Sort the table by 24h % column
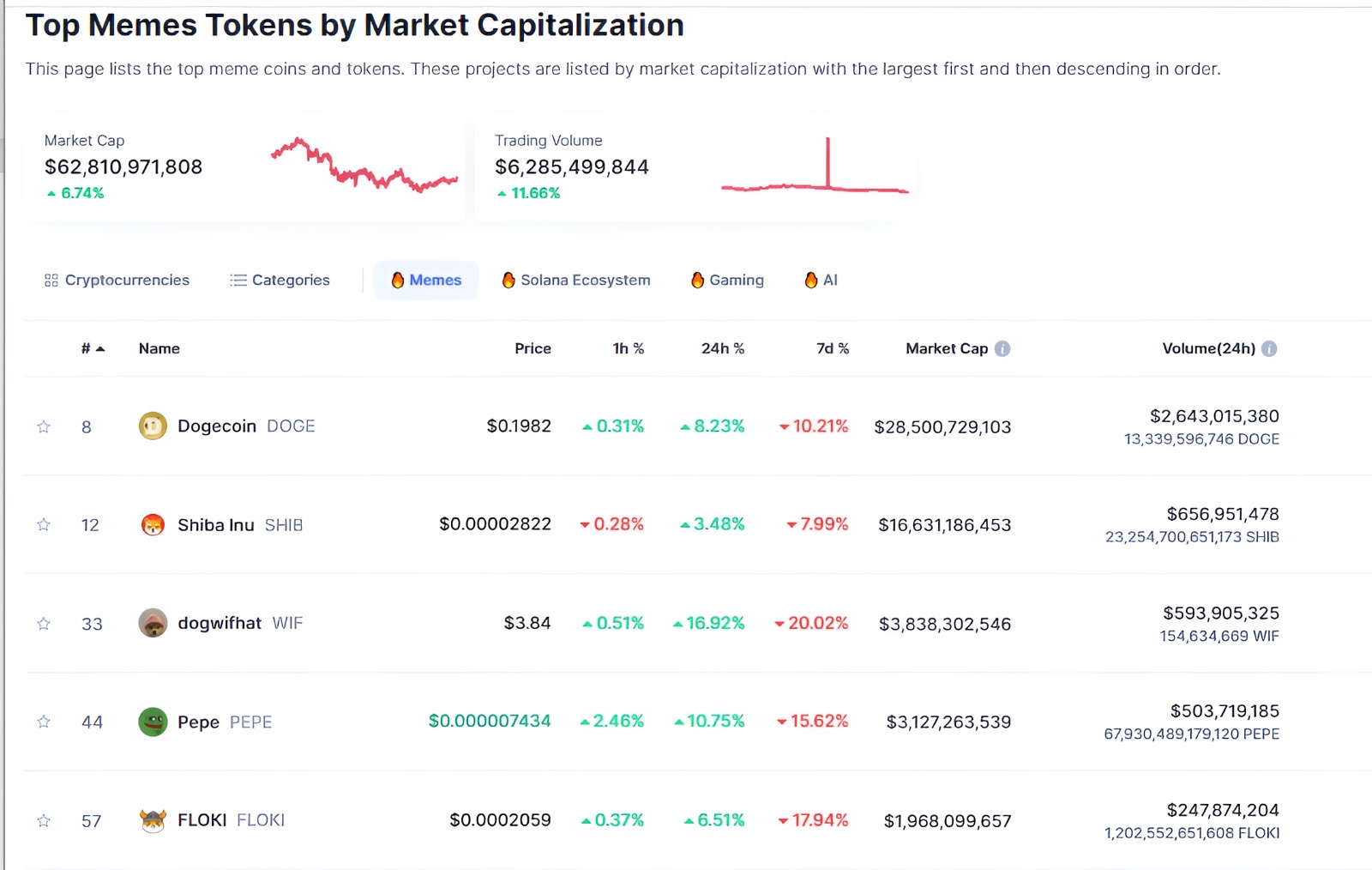The height and width of the screenshot is (870, 1372). tap(722, 349)
